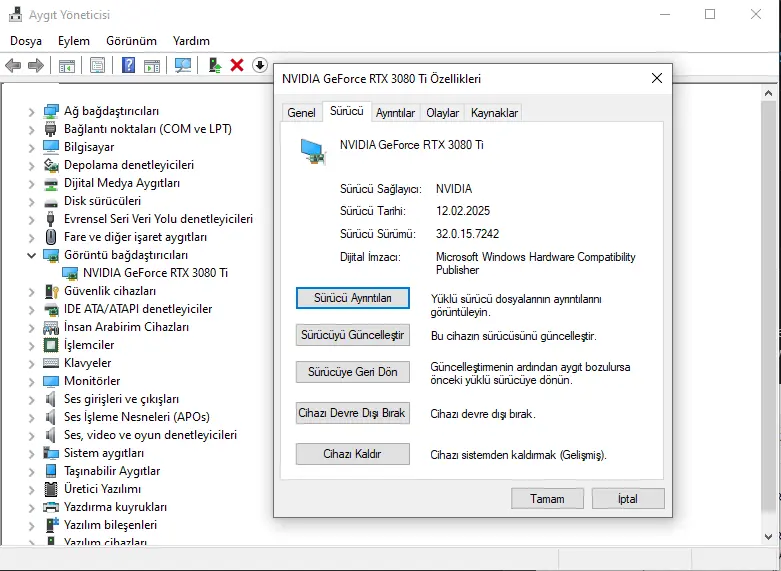Click the USB Evrensel Seri Veri Yolu icon
Screen dimensions: 781x571
pos(50,219)
